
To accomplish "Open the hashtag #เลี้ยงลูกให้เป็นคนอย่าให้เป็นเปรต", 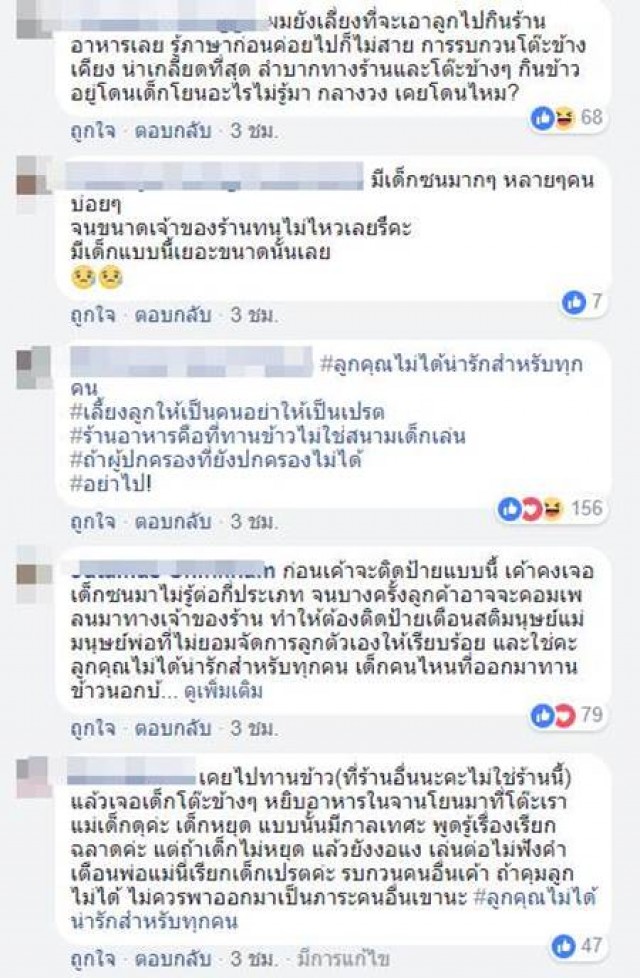I will tap(228, 412).
